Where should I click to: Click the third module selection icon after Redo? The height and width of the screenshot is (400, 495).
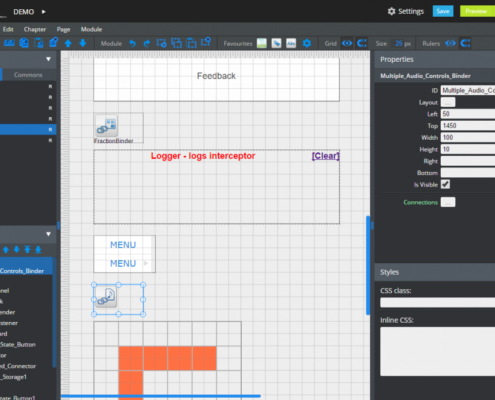pos(191,43)
